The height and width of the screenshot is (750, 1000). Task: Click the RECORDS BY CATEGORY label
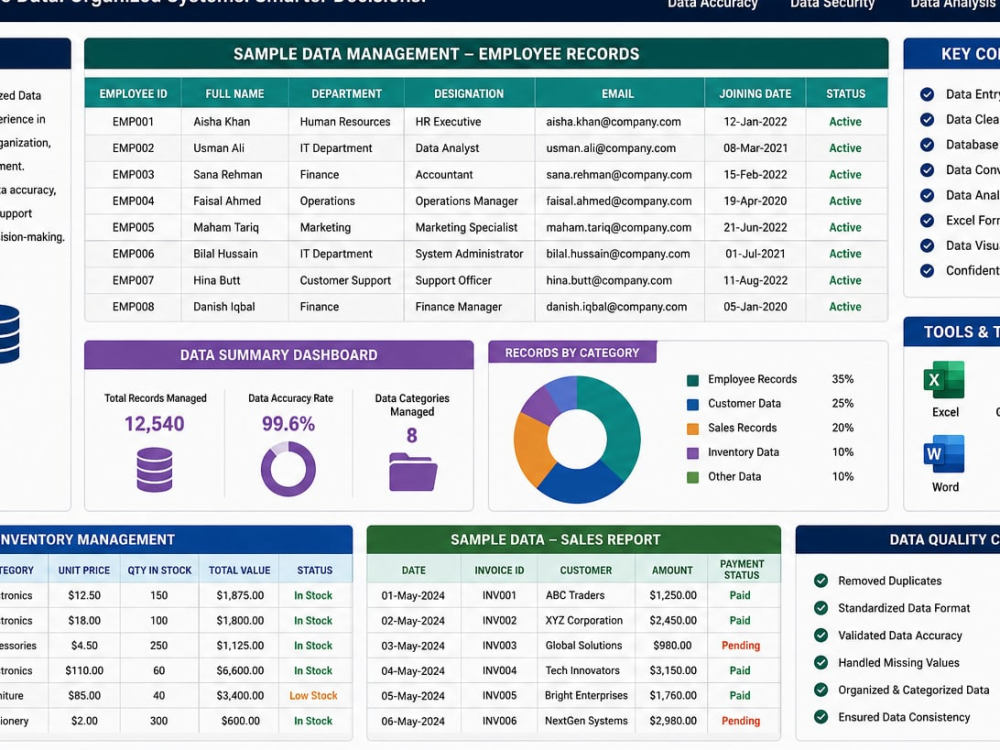coord(572,353)
